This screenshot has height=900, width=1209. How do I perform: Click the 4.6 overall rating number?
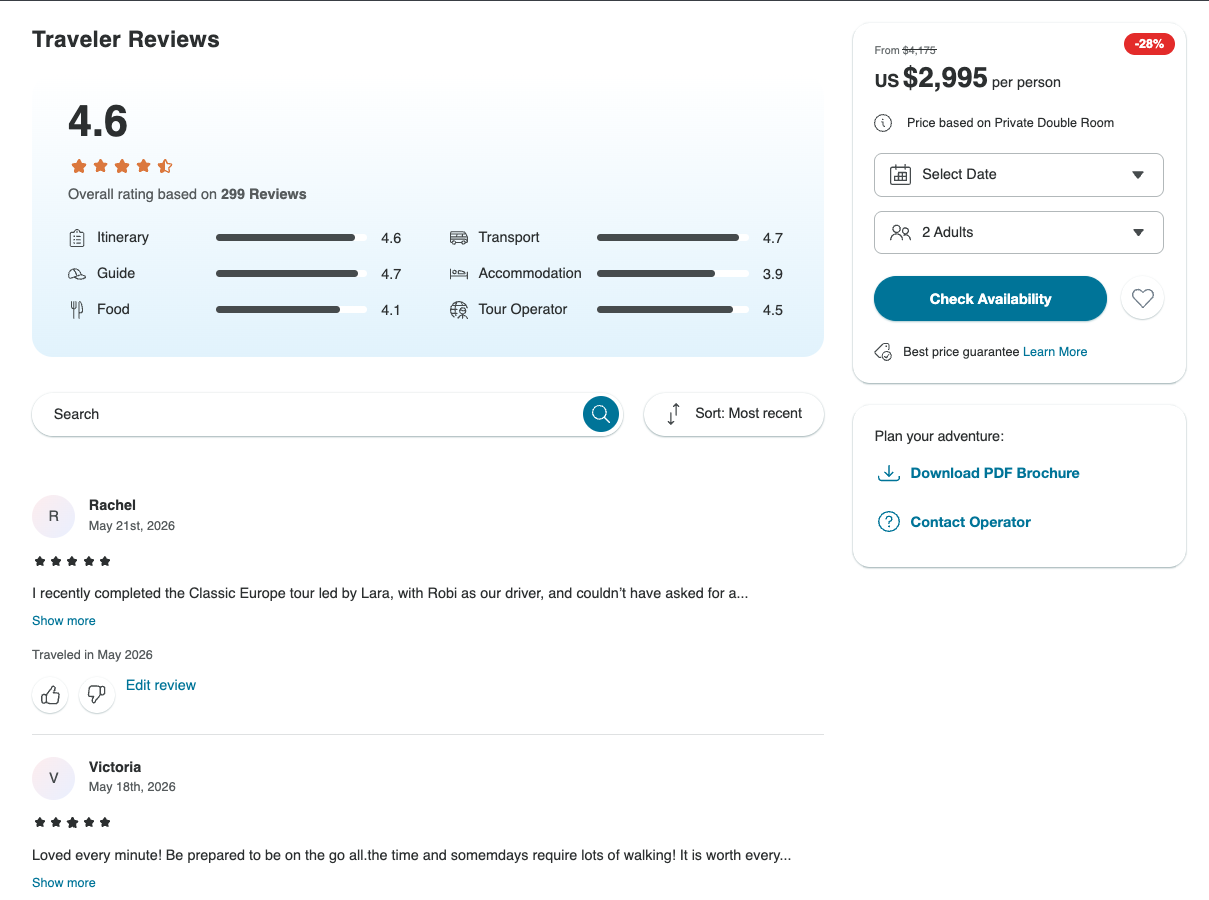point(98,122)
